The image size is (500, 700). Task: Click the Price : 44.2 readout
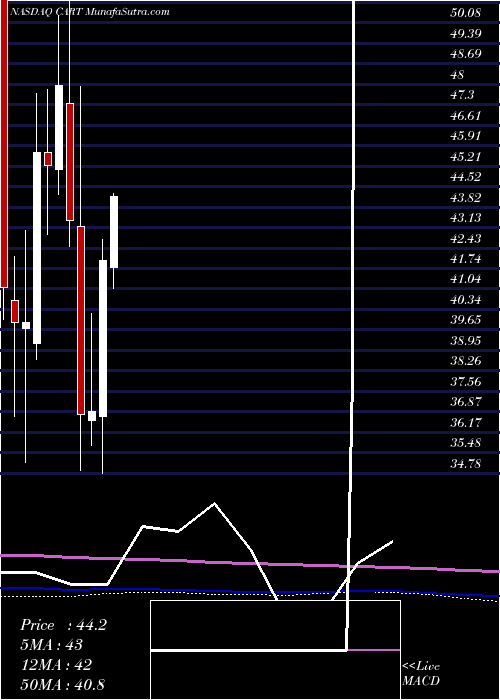63,625
